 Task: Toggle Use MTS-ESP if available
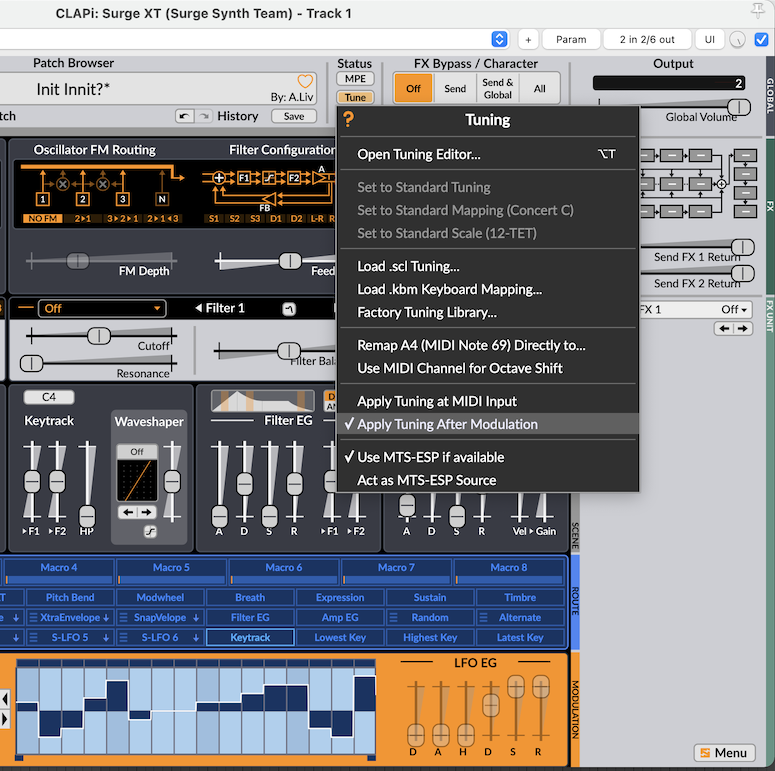(x=488, y=457)
